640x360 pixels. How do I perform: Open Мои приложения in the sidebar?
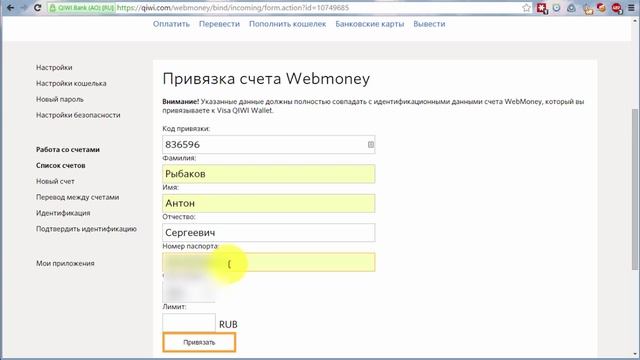click(65, 263)
